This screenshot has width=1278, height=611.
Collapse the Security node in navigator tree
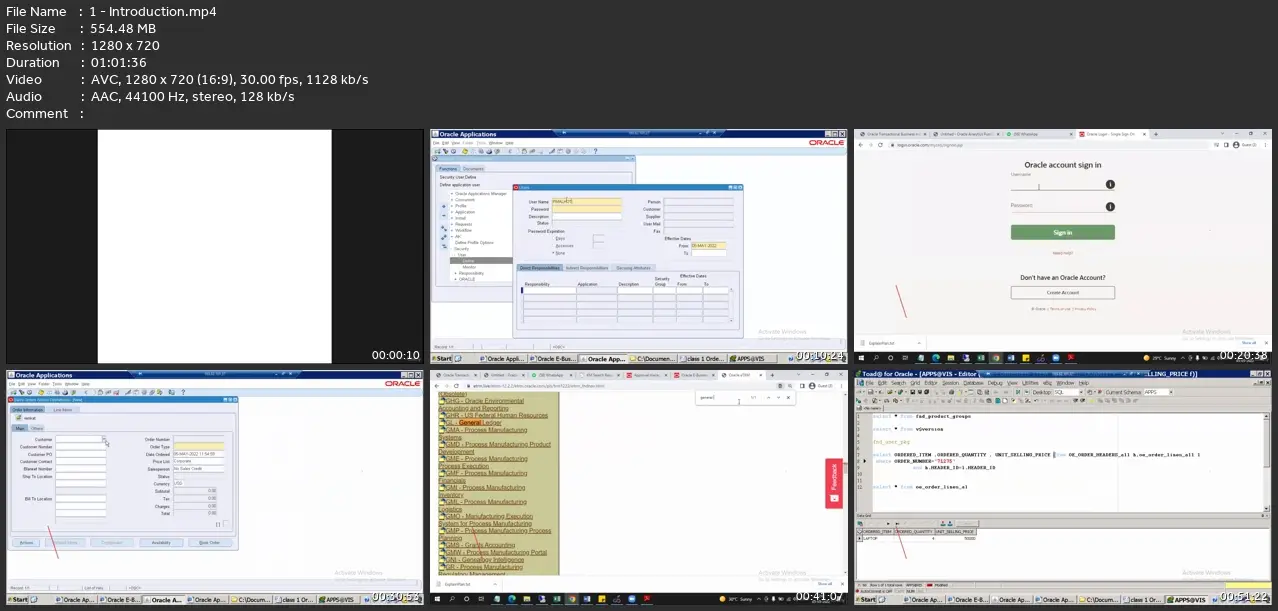click(x=452, y=248)
